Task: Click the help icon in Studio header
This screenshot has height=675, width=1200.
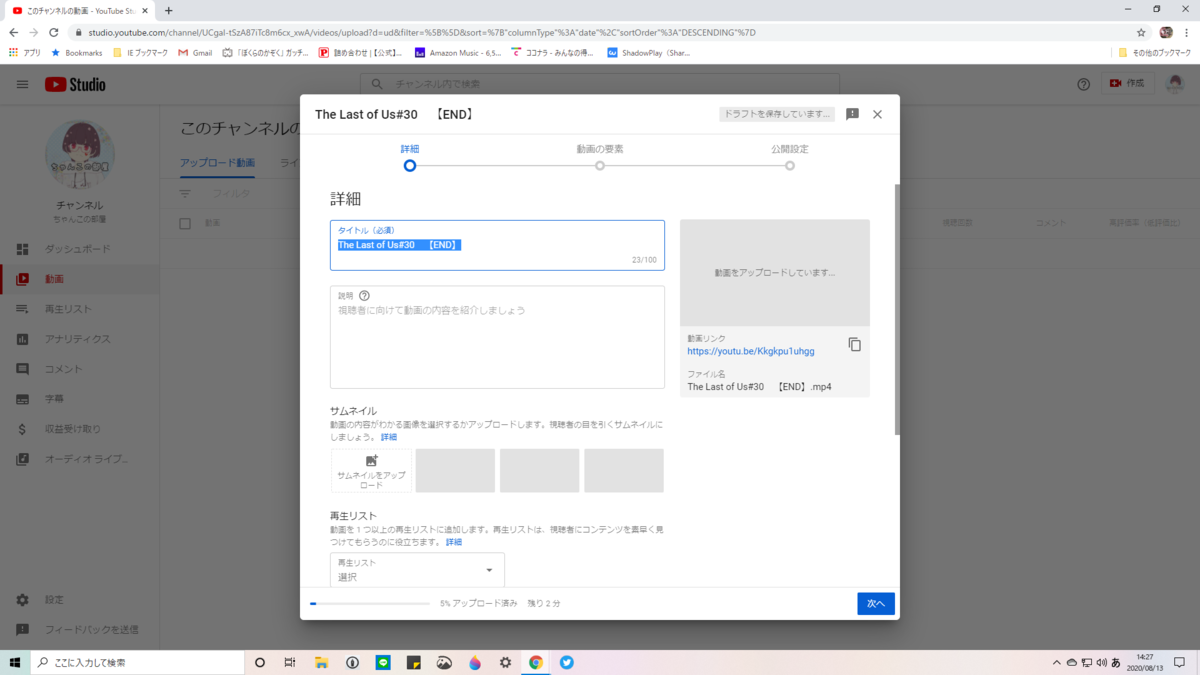Action: (x=1084, y=84)
